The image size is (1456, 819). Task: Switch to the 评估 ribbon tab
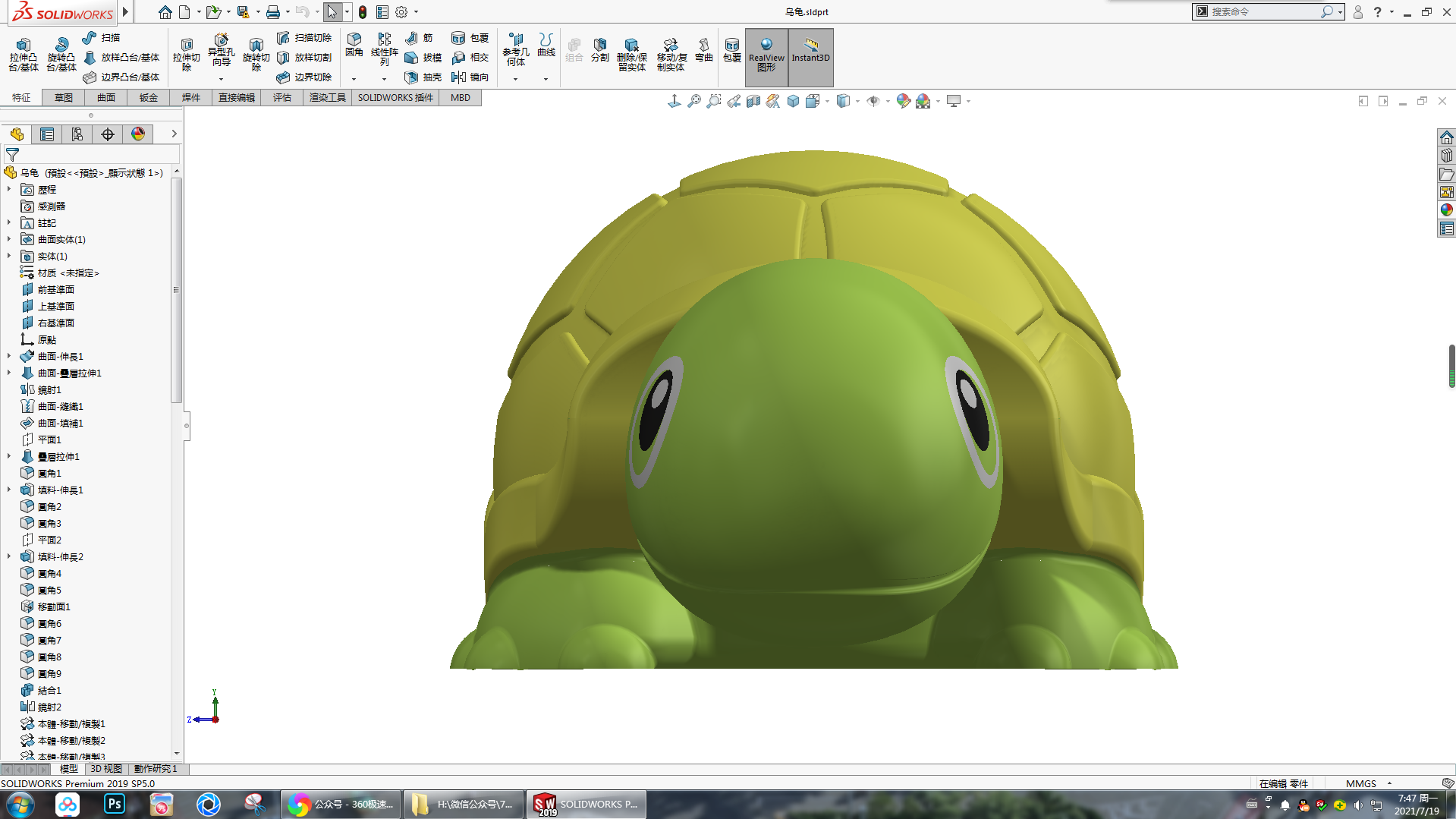[x=282, y=98]
